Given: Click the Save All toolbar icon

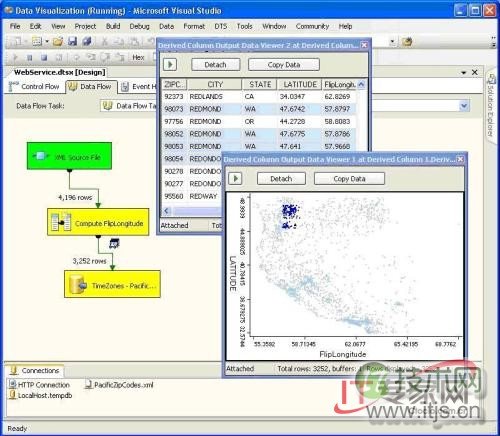Looking at the screenshot, I should [87, 41].
